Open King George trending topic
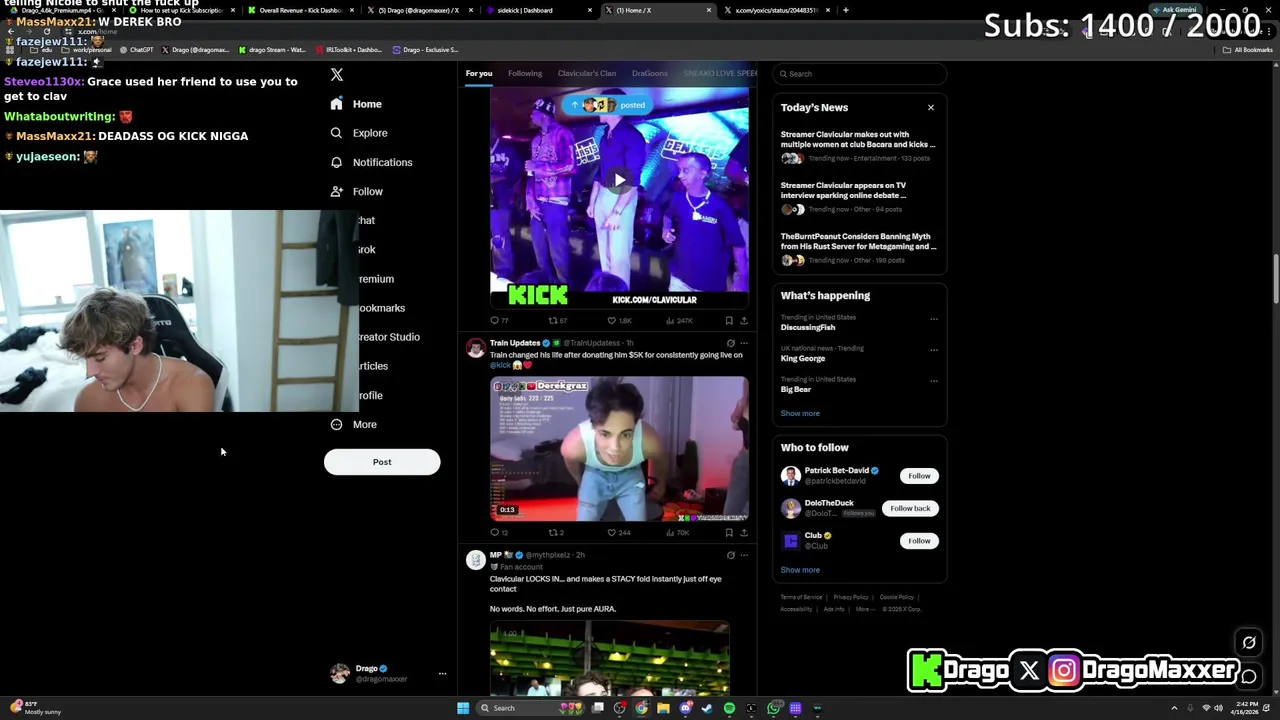The height and width of the screenshot is (720, 1280). [x=803, y=358]
